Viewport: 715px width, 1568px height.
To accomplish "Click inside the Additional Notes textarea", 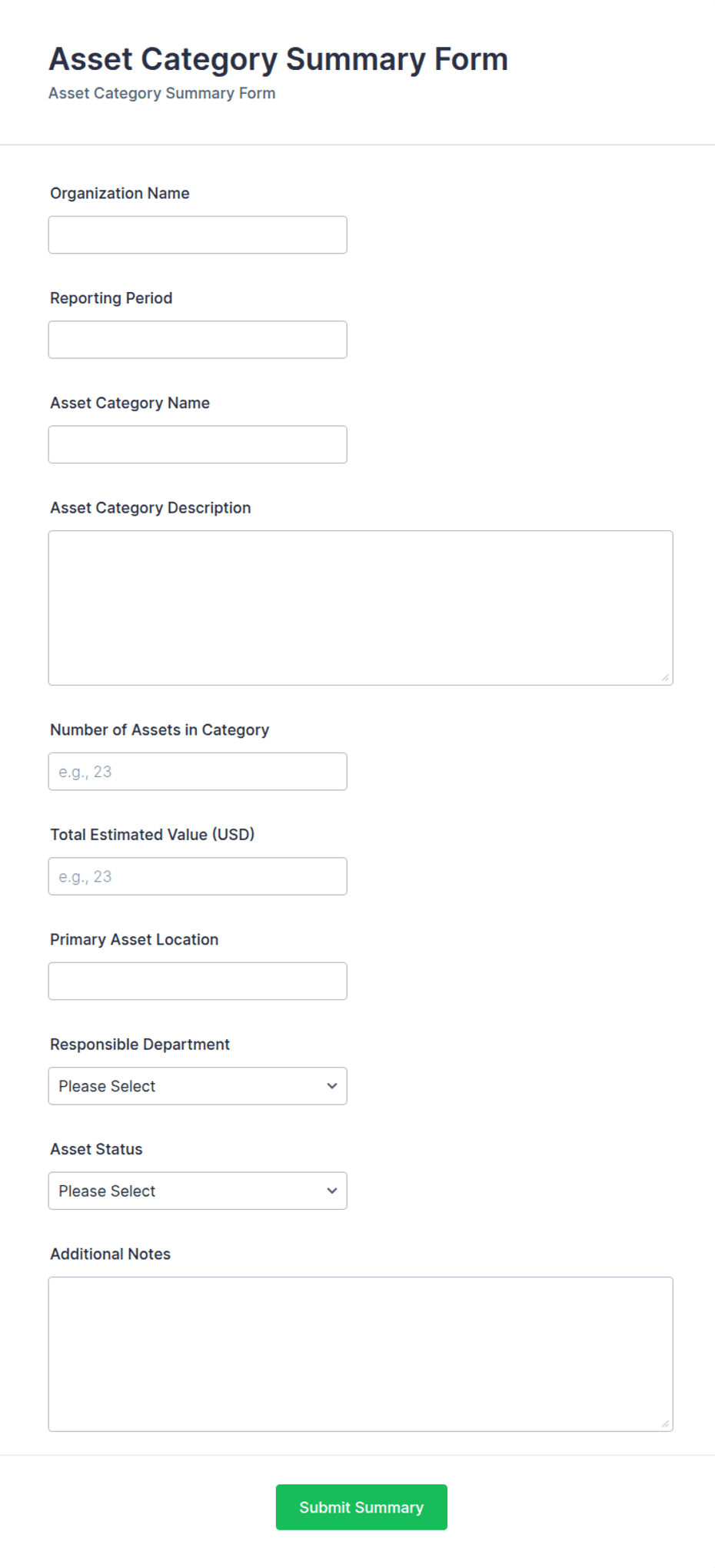I will click(x=361, y=1354).
